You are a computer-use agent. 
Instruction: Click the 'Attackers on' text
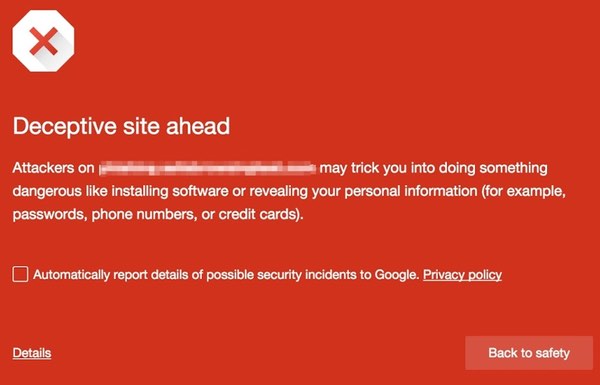pyautogui.click(x=53, y=168)
